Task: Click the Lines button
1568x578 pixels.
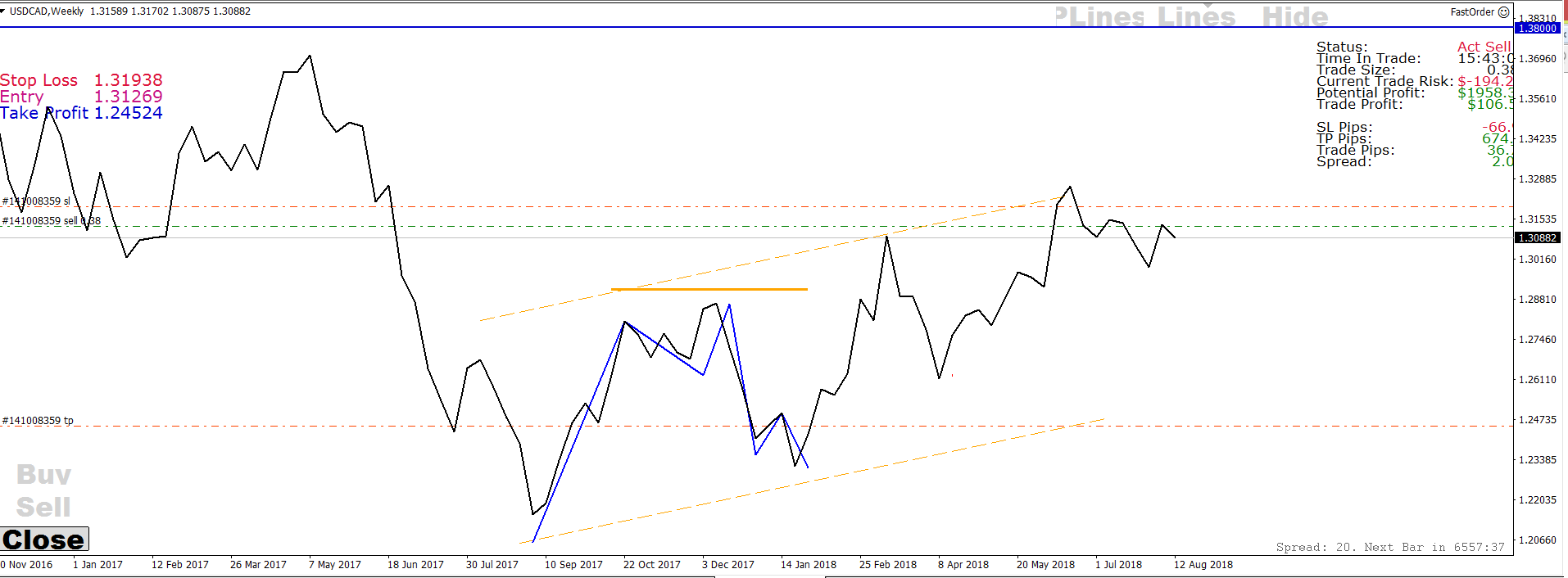Action: click(x=1196, y=16)
